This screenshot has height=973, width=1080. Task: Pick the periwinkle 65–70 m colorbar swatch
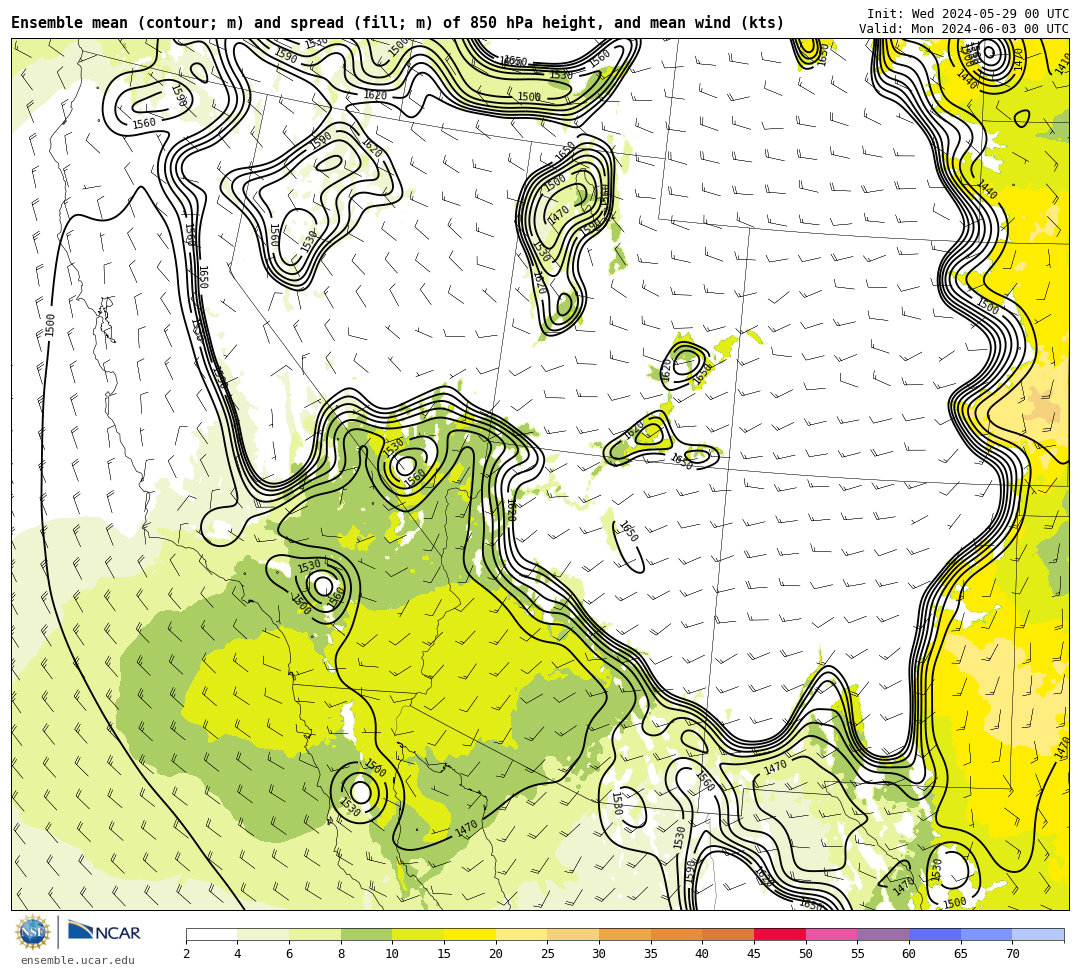pyautogui.click(x=986, y=934)
